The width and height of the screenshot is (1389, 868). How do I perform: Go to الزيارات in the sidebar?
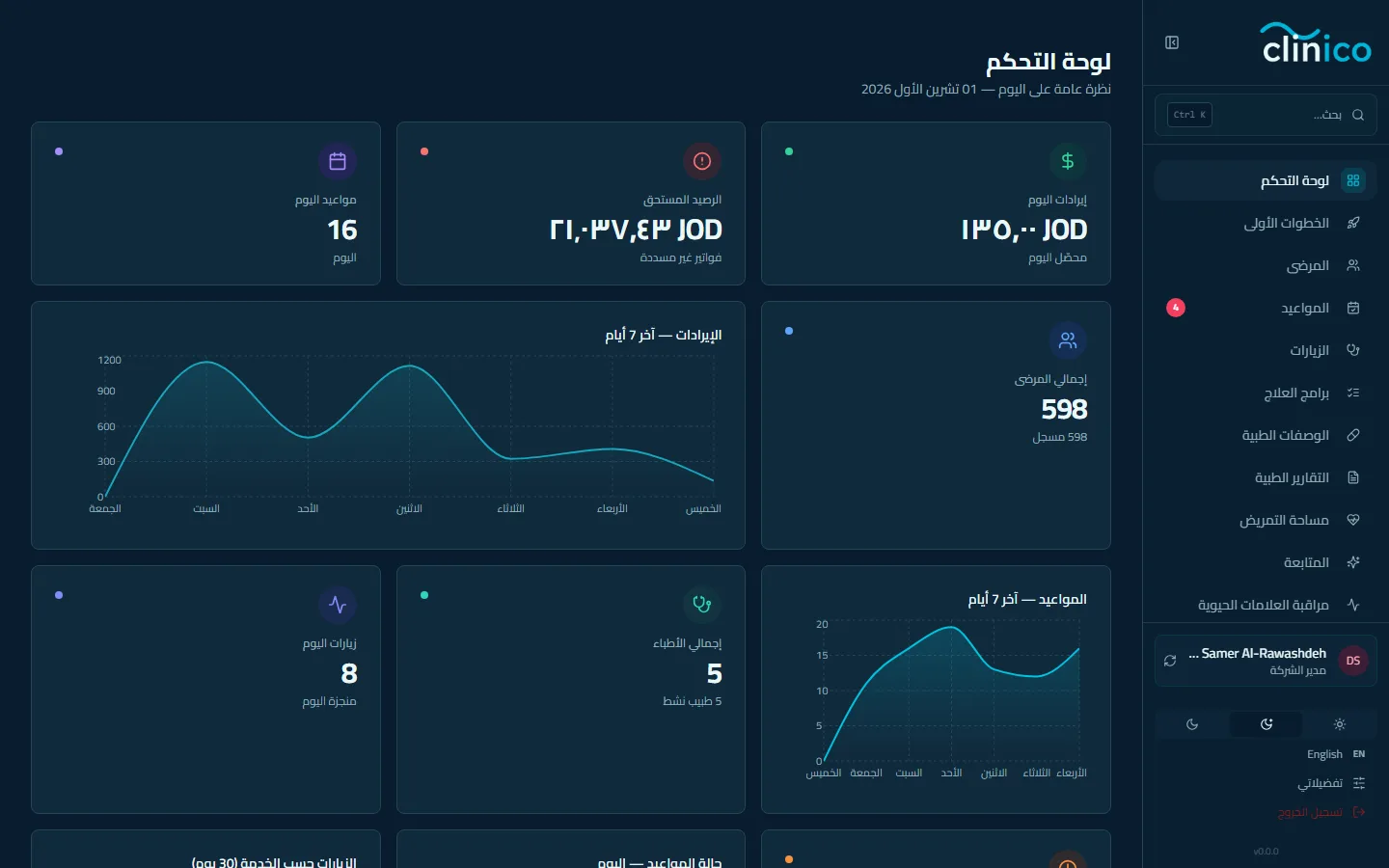pos(1266,350)
